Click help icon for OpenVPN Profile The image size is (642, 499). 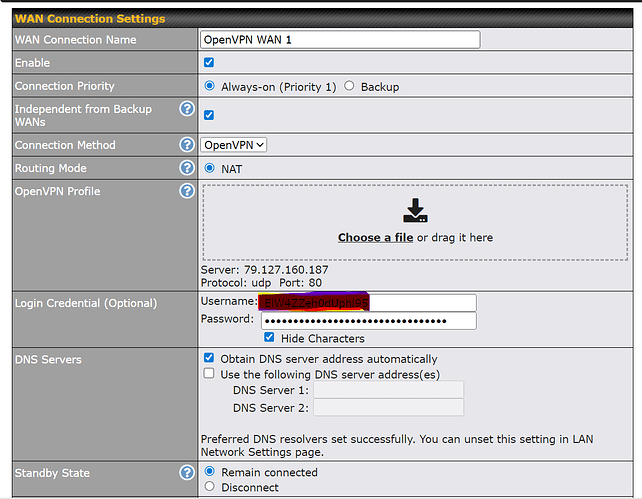click(x=186, y=191)
